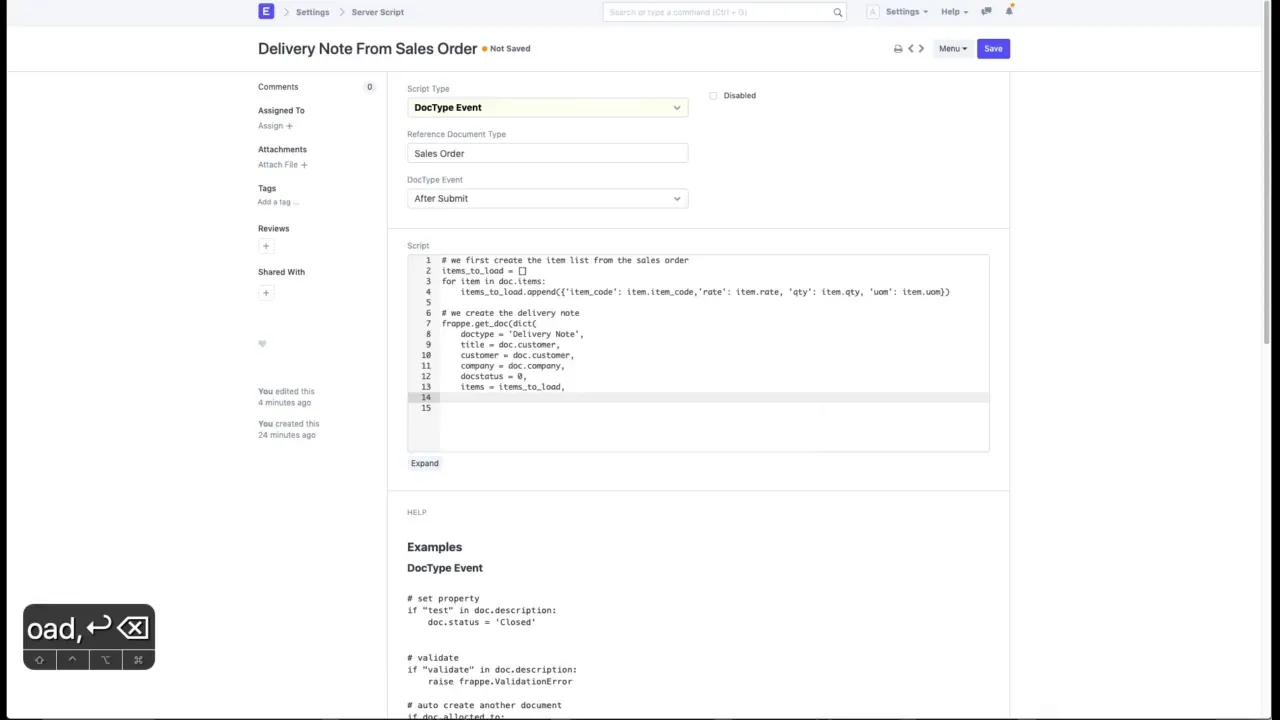
Task: Go to next document arrow
Action: coord(921,48)
